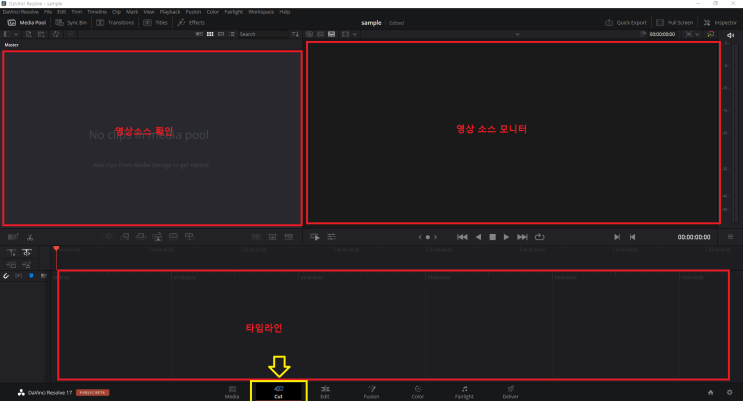This screenshot has width=743, height=401.
Task: Open the viewer safe area dropdown
Action: [x=354, y=34]
